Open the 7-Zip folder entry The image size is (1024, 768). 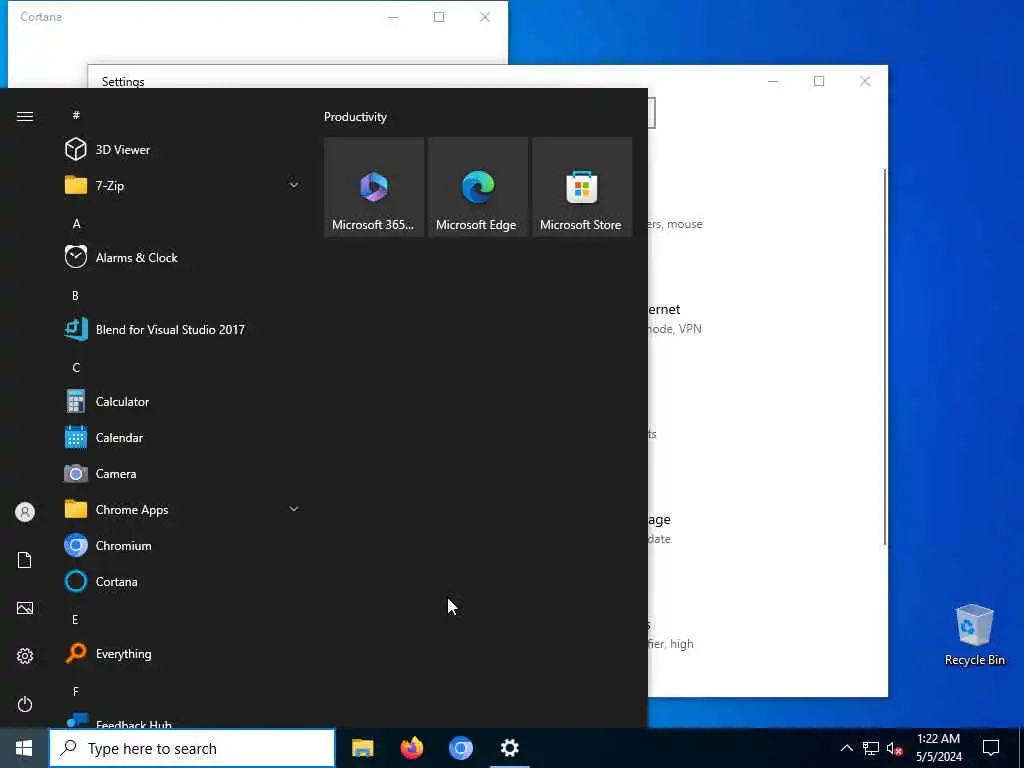tap(183, 185)
